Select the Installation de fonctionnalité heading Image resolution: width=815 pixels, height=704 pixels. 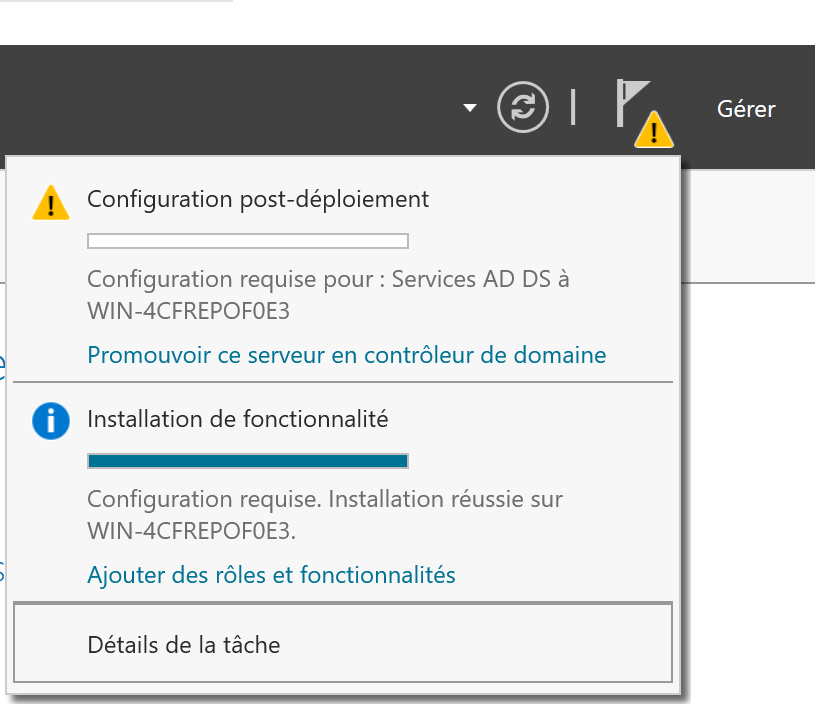[238, 420]
